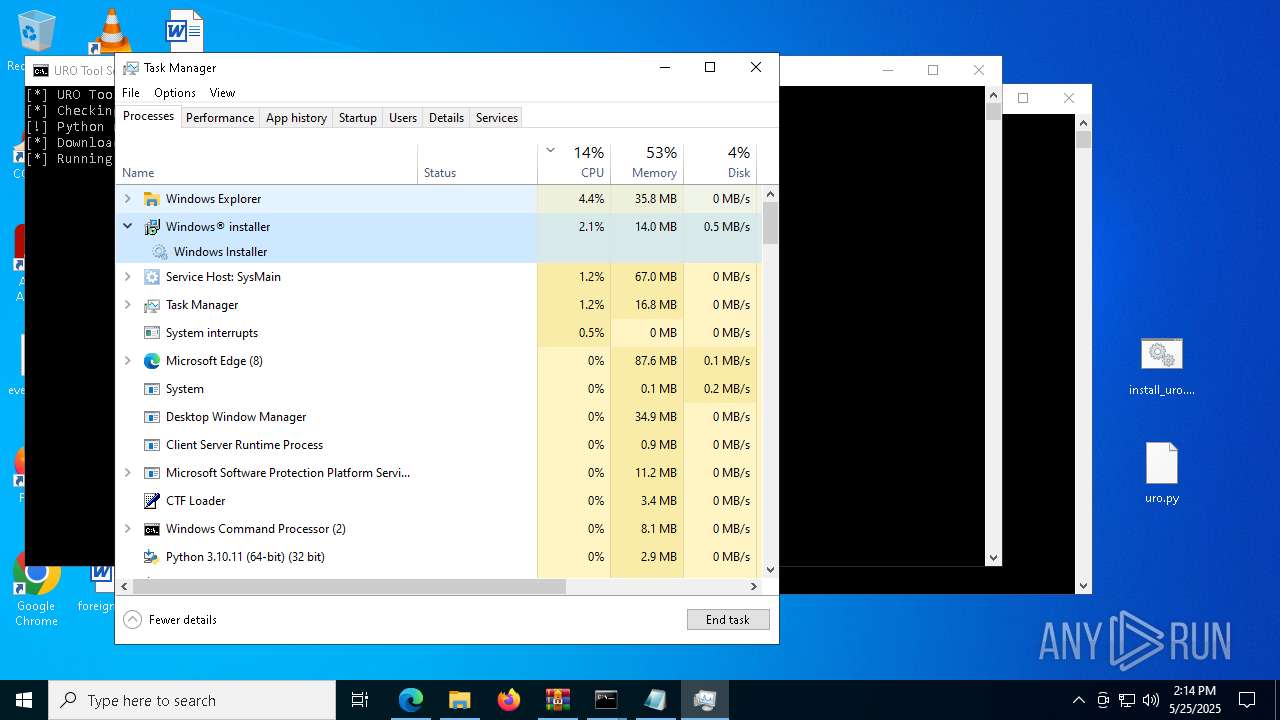The width and height of the screenshot is (1280, 720).
Task: Open Microsoft Edge from the taskbar
Action: pos(411,700)
